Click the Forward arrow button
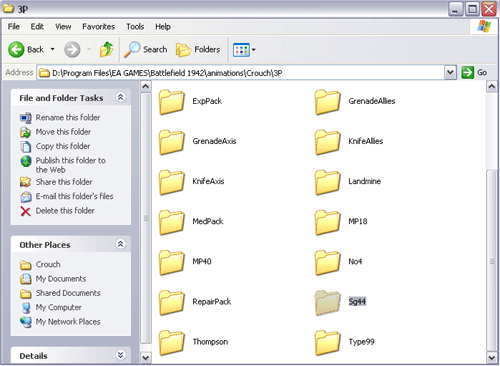The height and width of the screenshot is (366, 500). pyautogui.click(x=72, y=50)
